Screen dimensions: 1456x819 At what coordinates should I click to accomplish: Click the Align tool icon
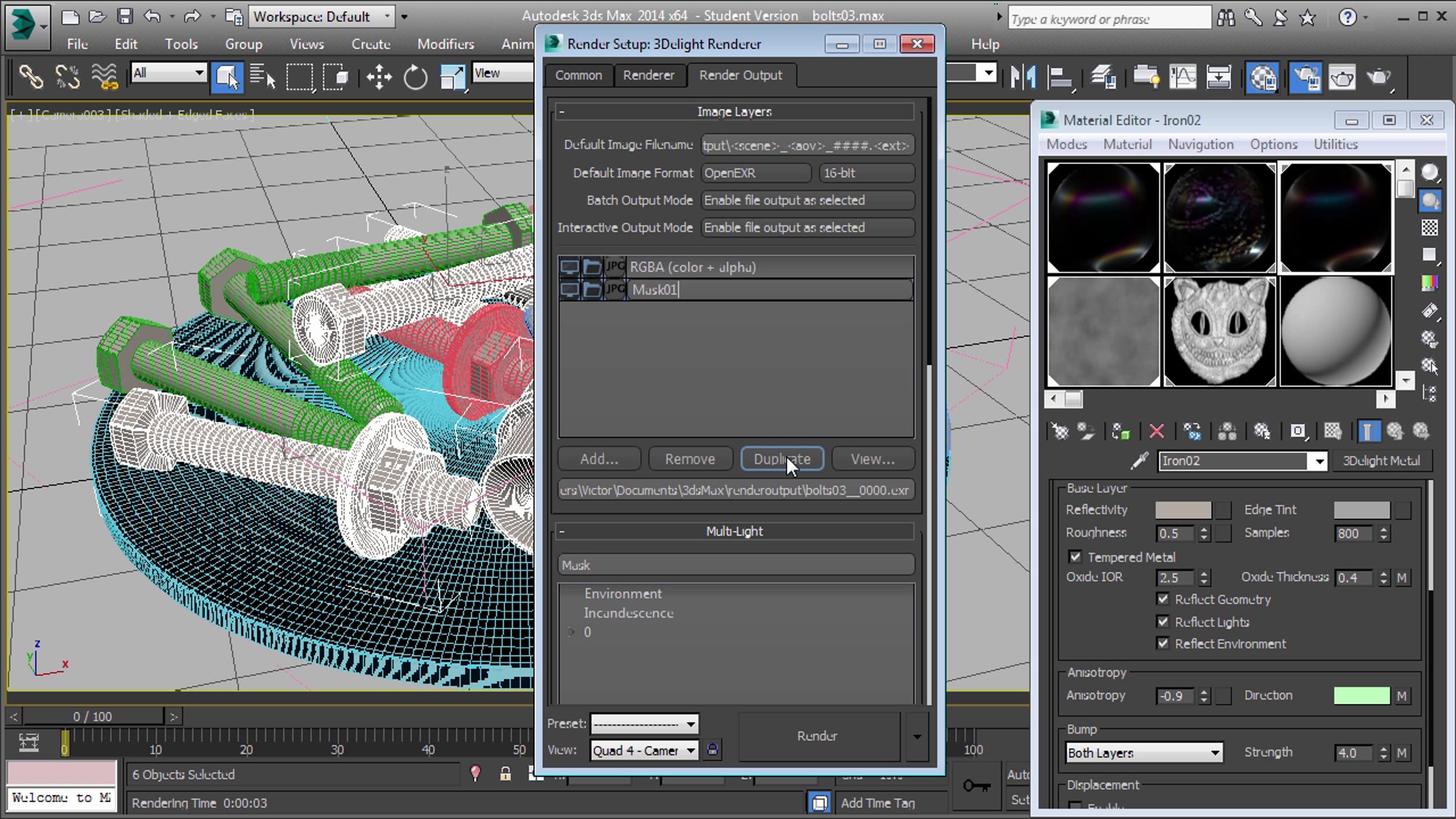[x=1060, y=77]
